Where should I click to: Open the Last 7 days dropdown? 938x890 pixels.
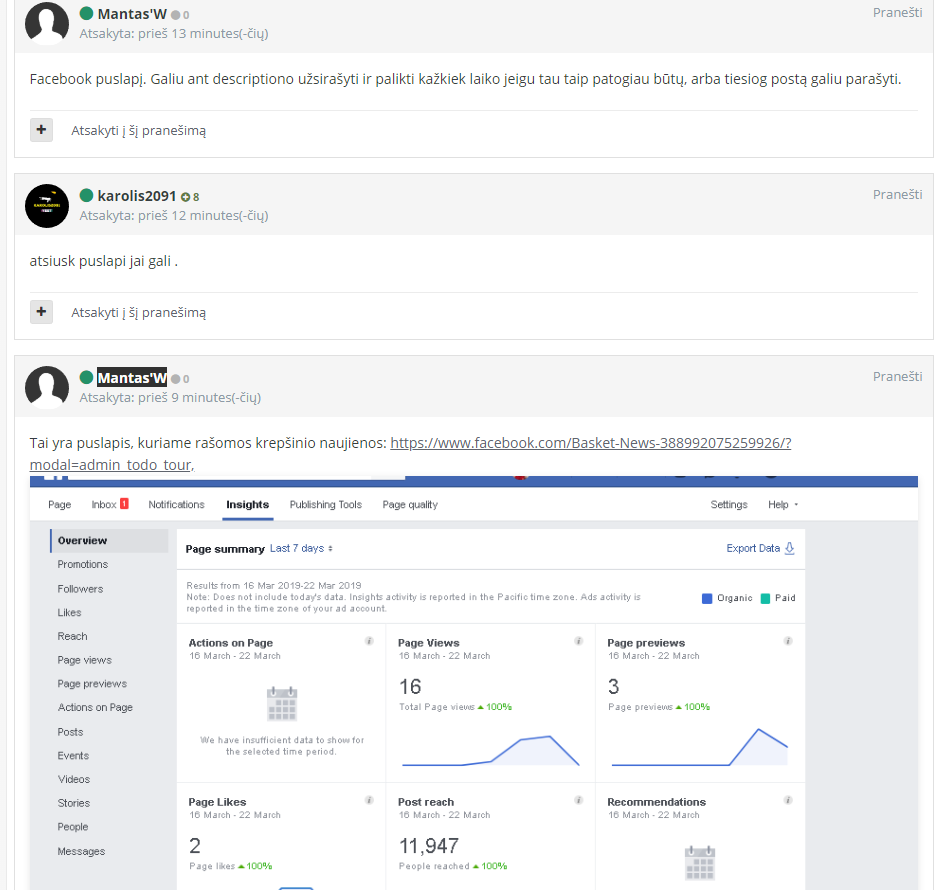click(301, 548)
